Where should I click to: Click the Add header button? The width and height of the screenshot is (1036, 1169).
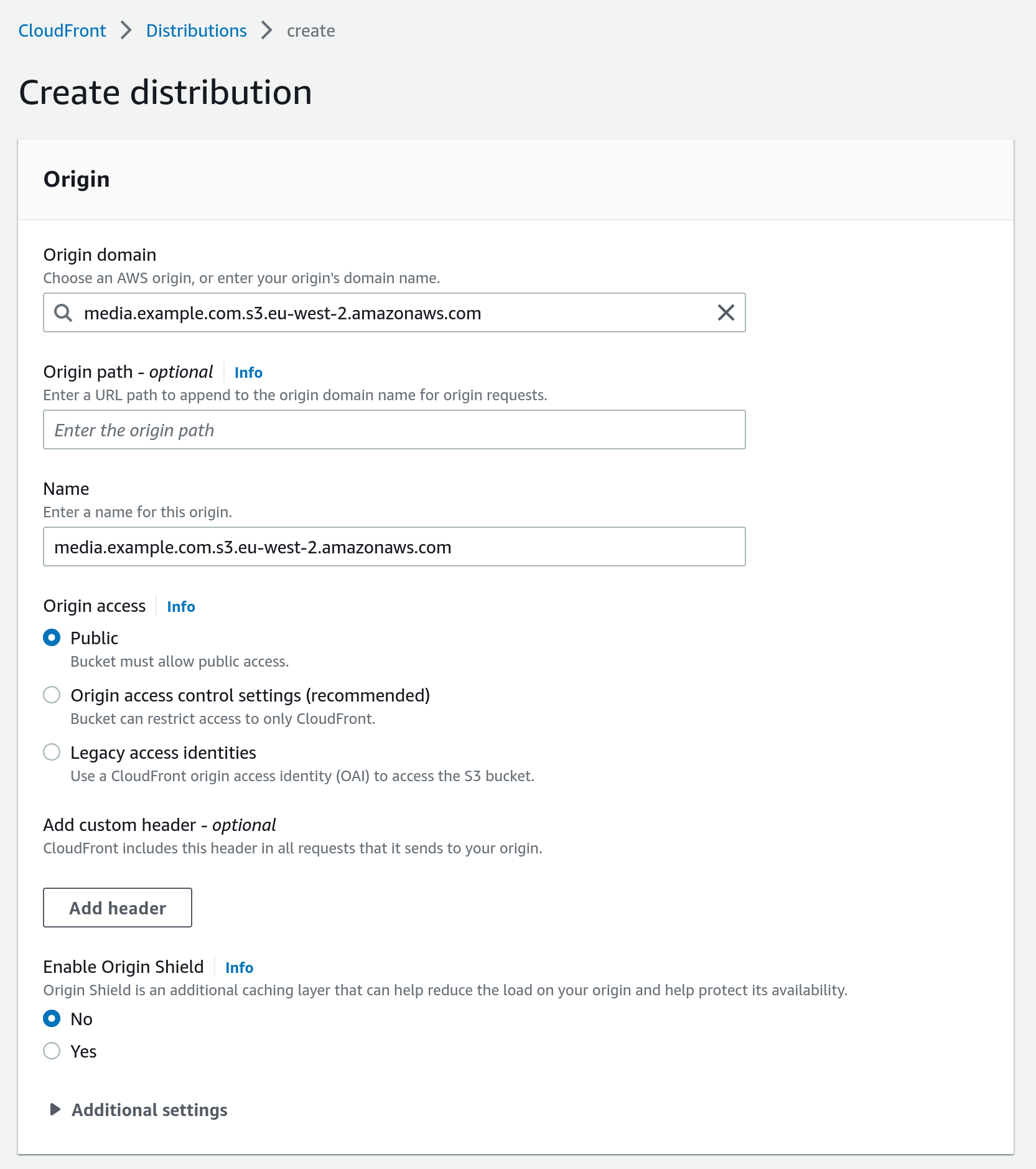coord(117,908)
